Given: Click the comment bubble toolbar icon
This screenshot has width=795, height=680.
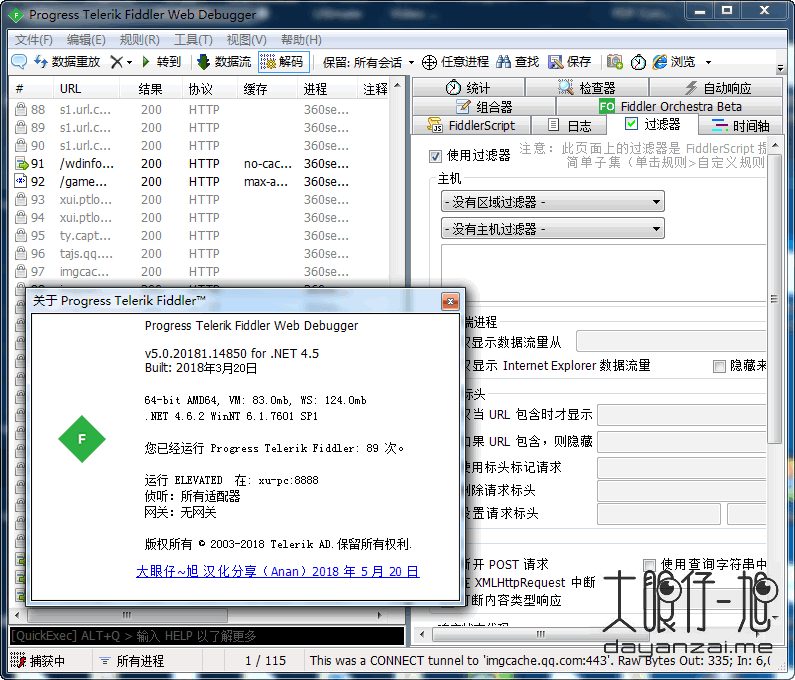Looking at the screenshot, I should point(19,62).
